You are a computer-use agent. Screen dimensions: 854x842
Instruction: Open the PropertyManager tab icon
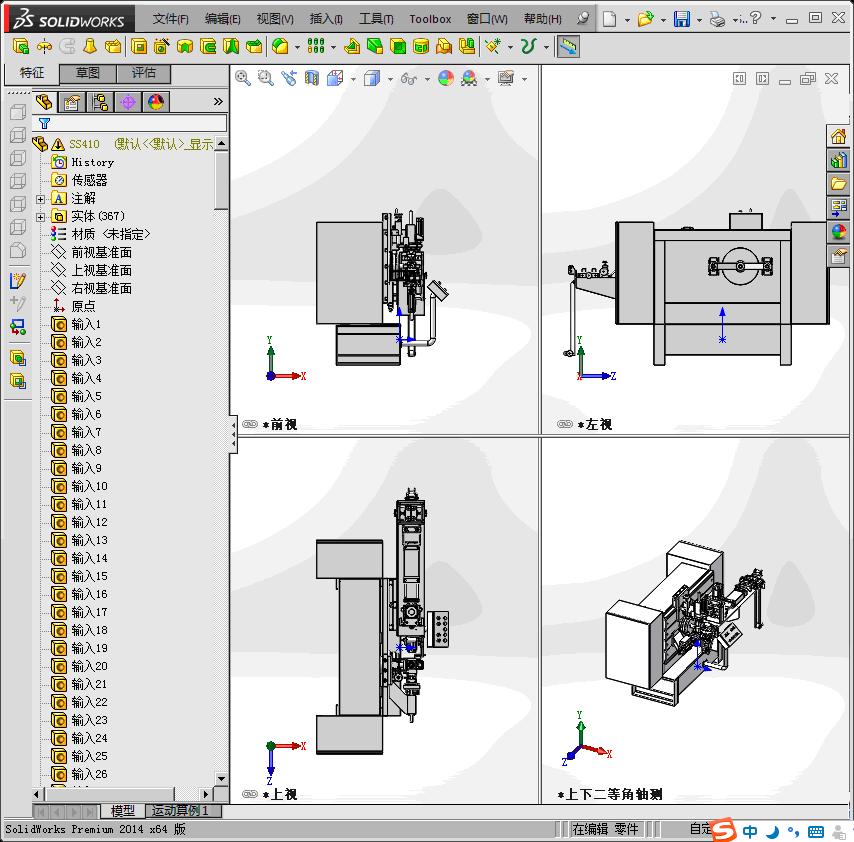click(71, 102)
